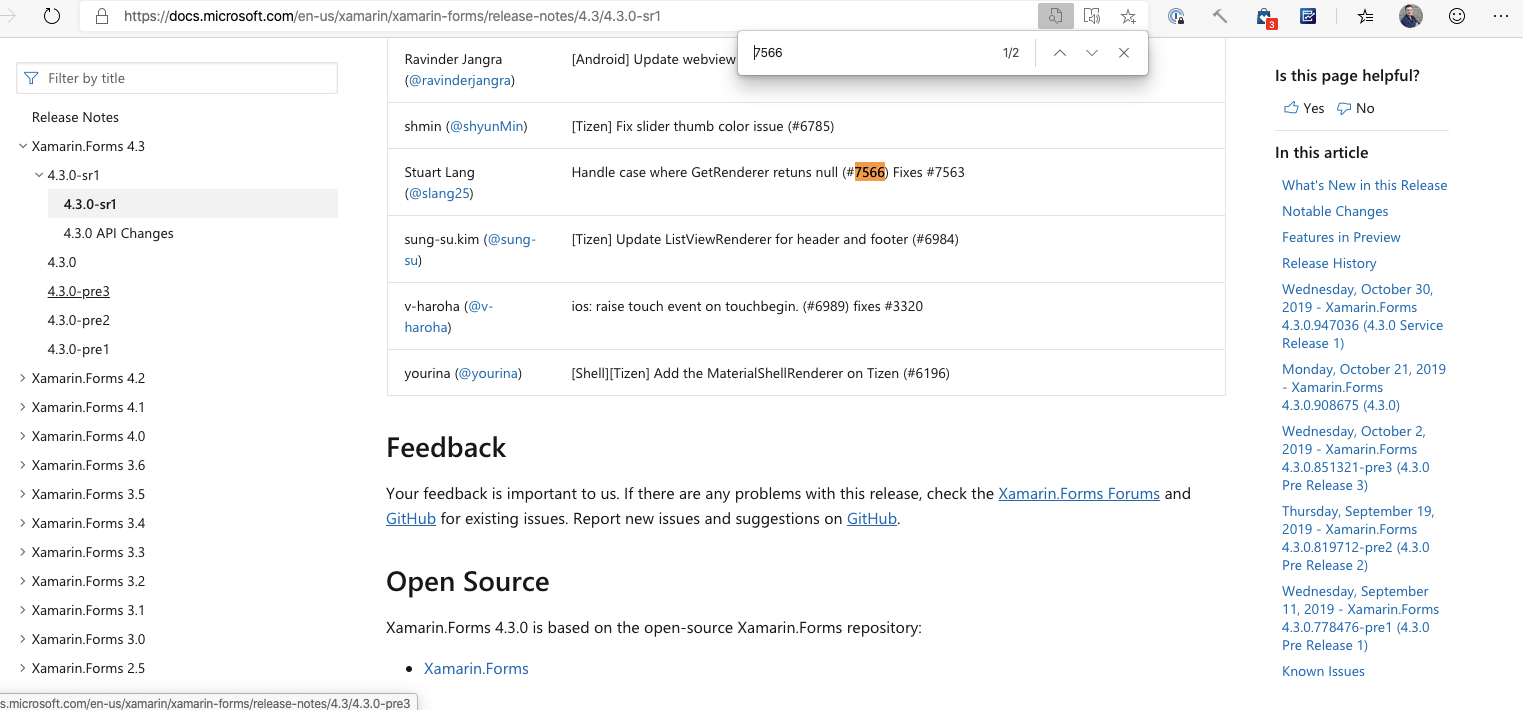The height and width of the screenshot is (710, 1523).
Task: Open @shyunMin profile link
Action: [x=486, y=126]
